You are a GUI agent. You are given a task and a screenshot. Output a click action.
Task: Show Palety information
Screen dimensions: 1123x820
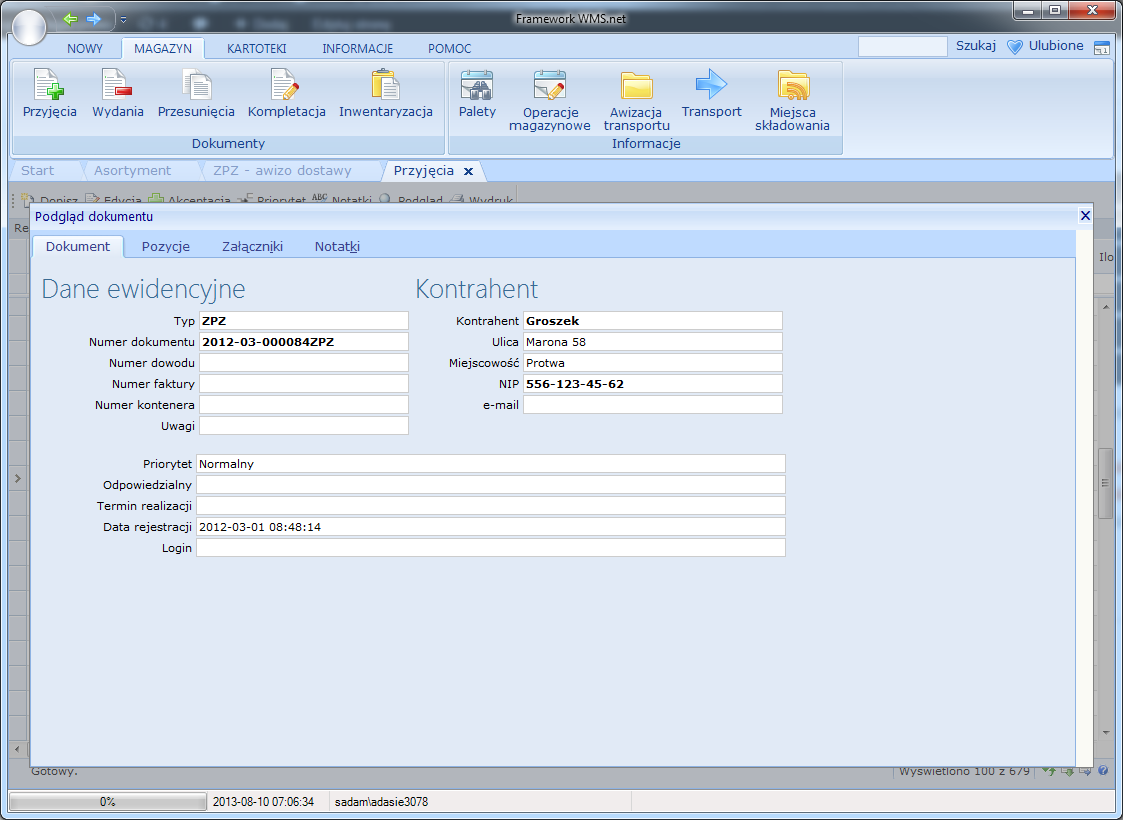point(477,95)
